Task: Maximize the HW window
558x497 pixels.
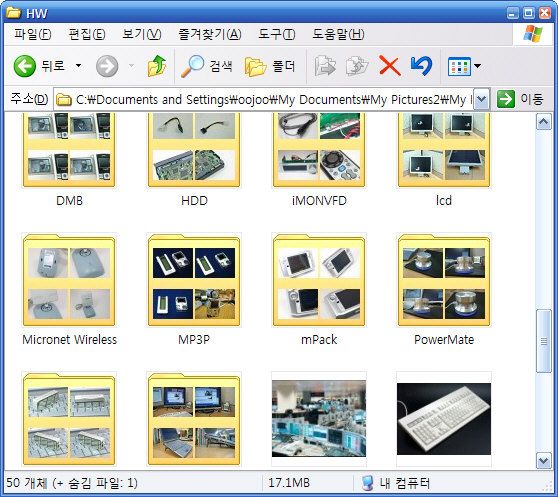Action: coord(528,13)
